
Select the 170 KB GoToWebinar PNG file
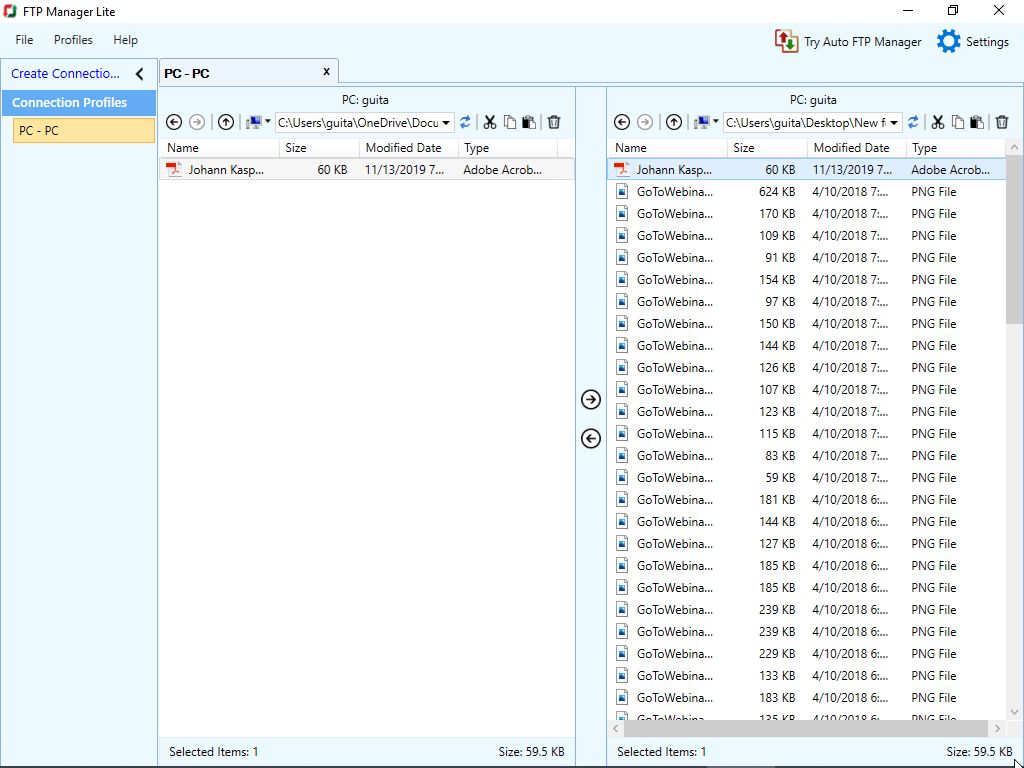pyautogui.click(x=807, y=214)
